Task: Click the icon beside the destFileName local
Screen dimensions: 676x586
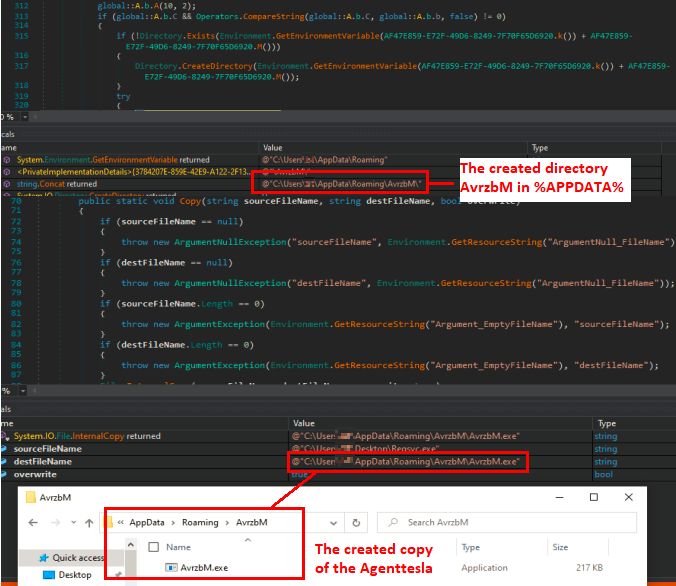Action: pos(4,461)
